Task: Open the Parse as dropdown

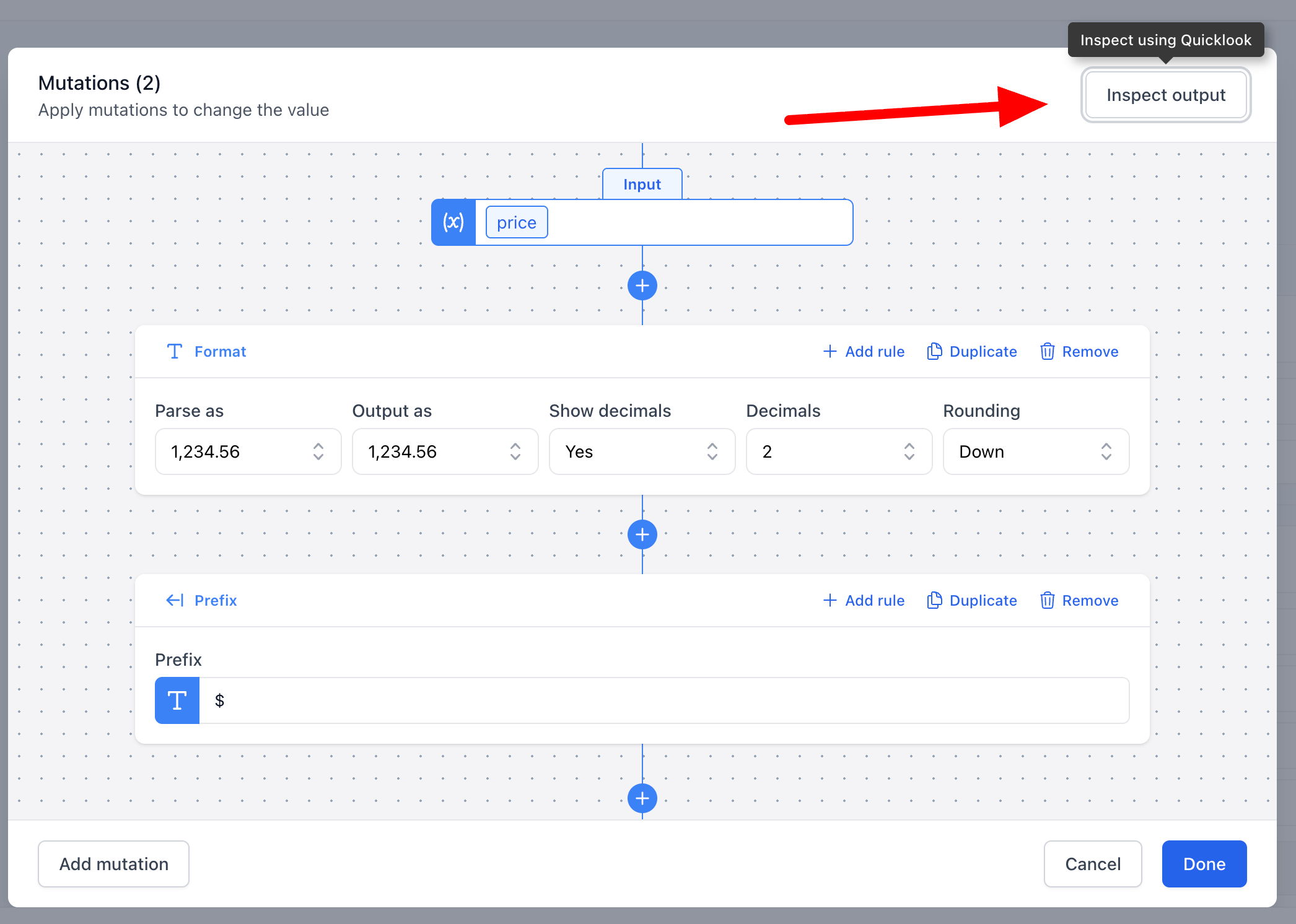Action: coord(248,451)
